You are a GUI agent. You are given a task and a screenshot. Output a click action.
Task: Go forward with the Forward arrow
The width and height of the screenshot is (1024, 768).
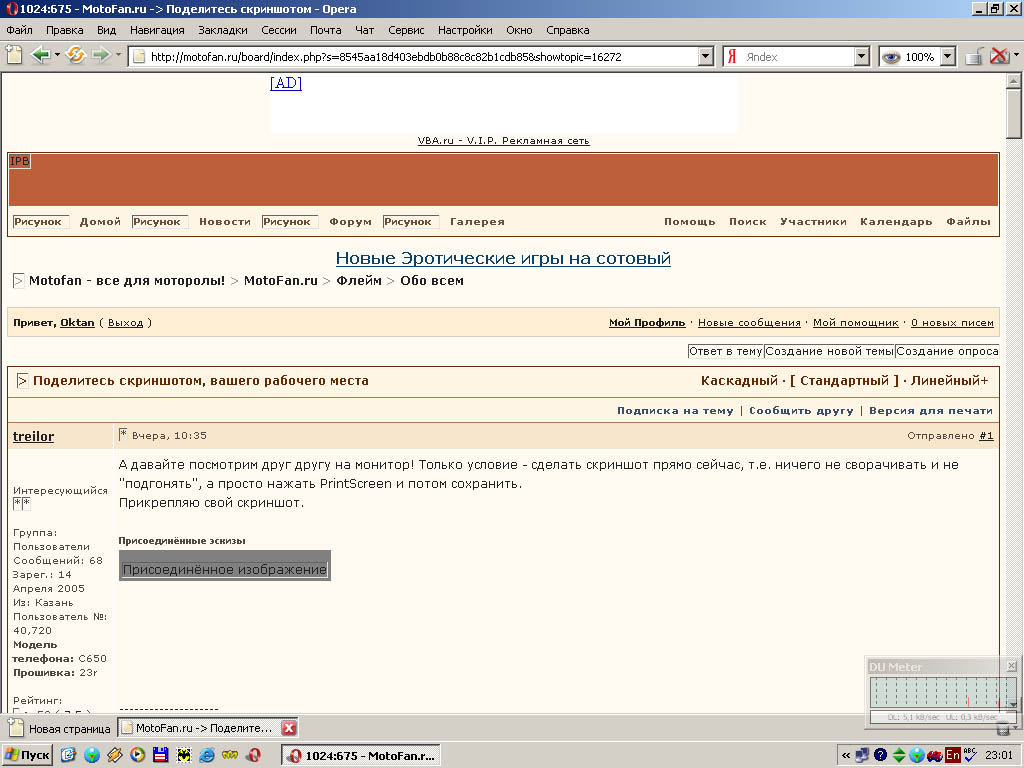point(101,56)
